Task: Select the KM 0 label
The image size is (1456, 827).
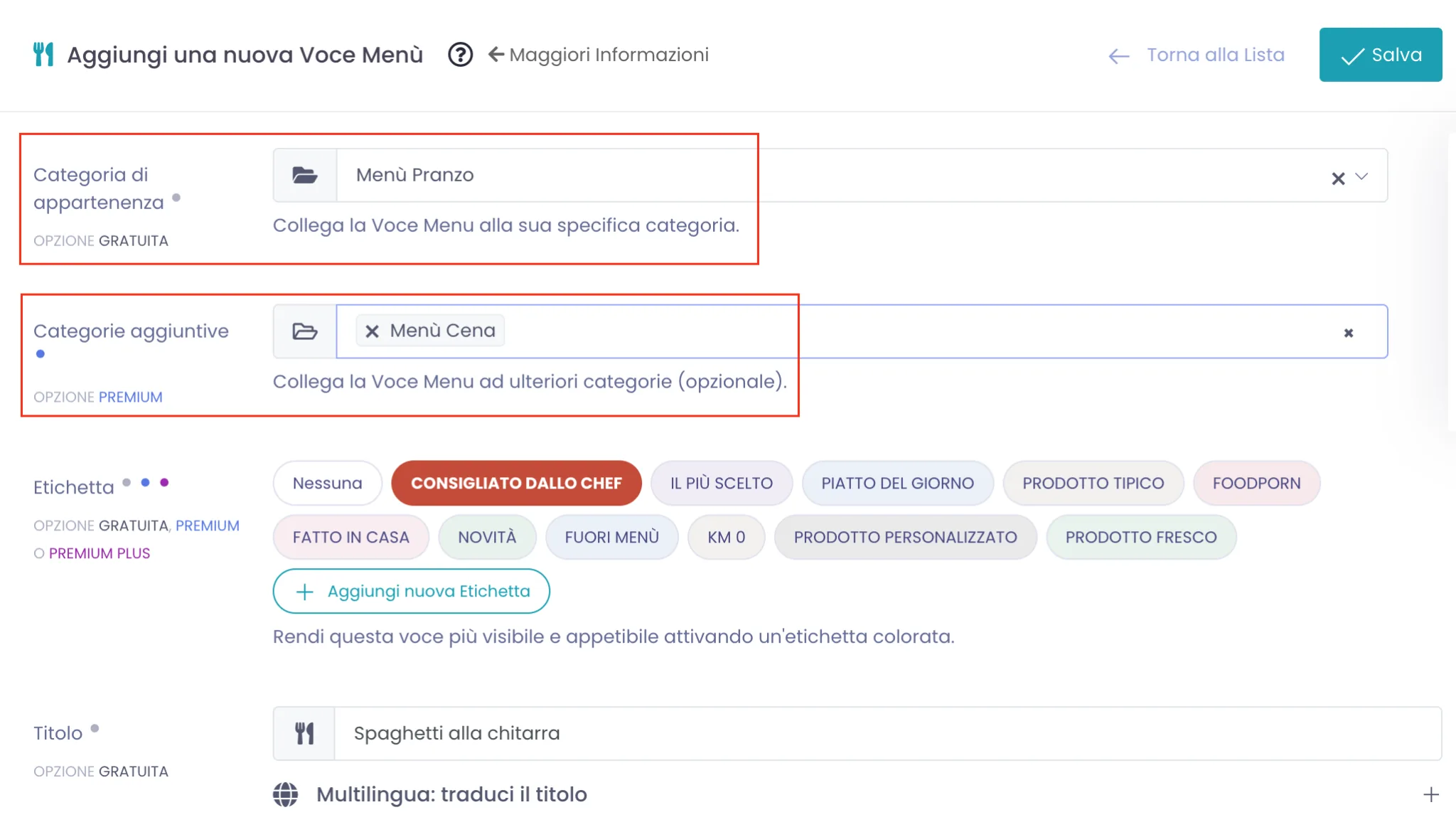Action: [x=727, y=538]
